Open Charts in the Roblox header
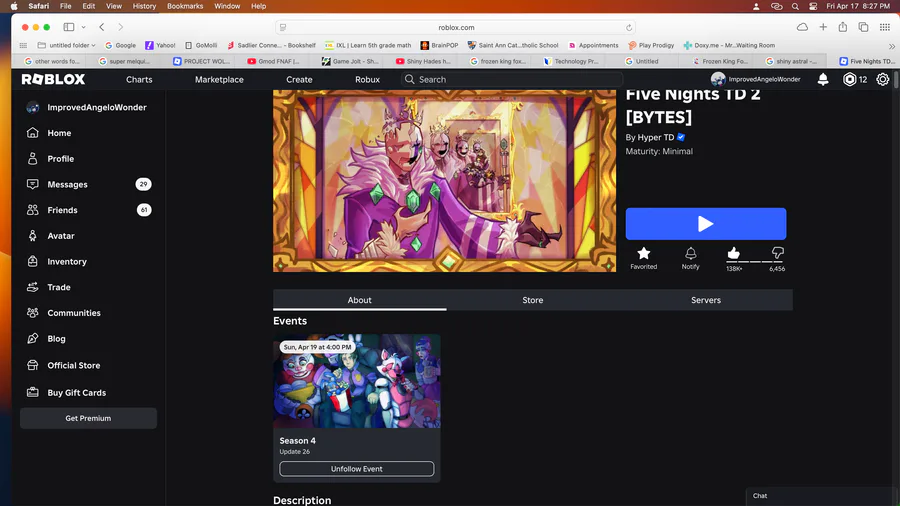900x506 pixels. click(139, 80)
